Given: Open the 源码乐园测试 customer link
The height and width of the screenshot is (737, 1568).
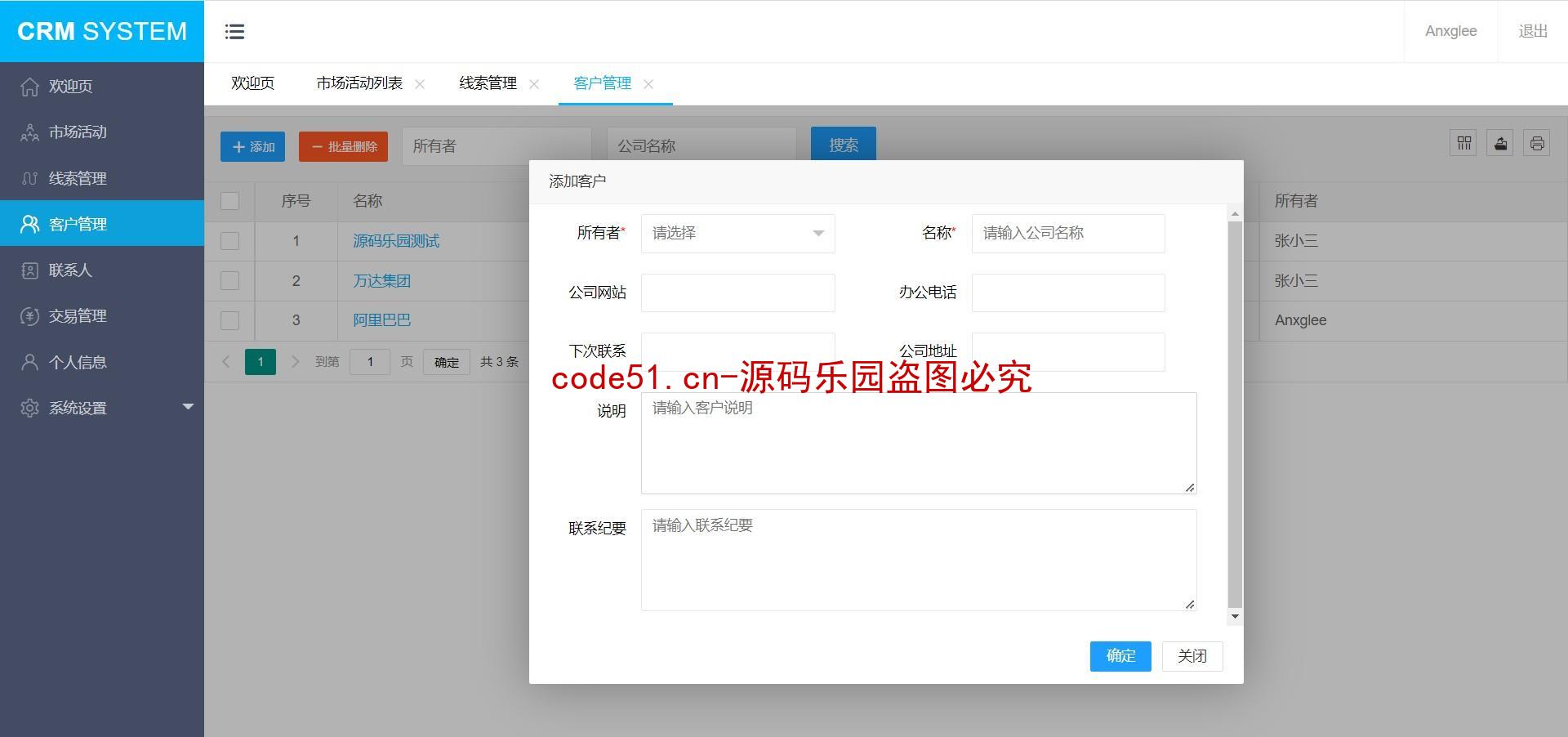Looking at the screenshot, I should click(x=396, y=241).
